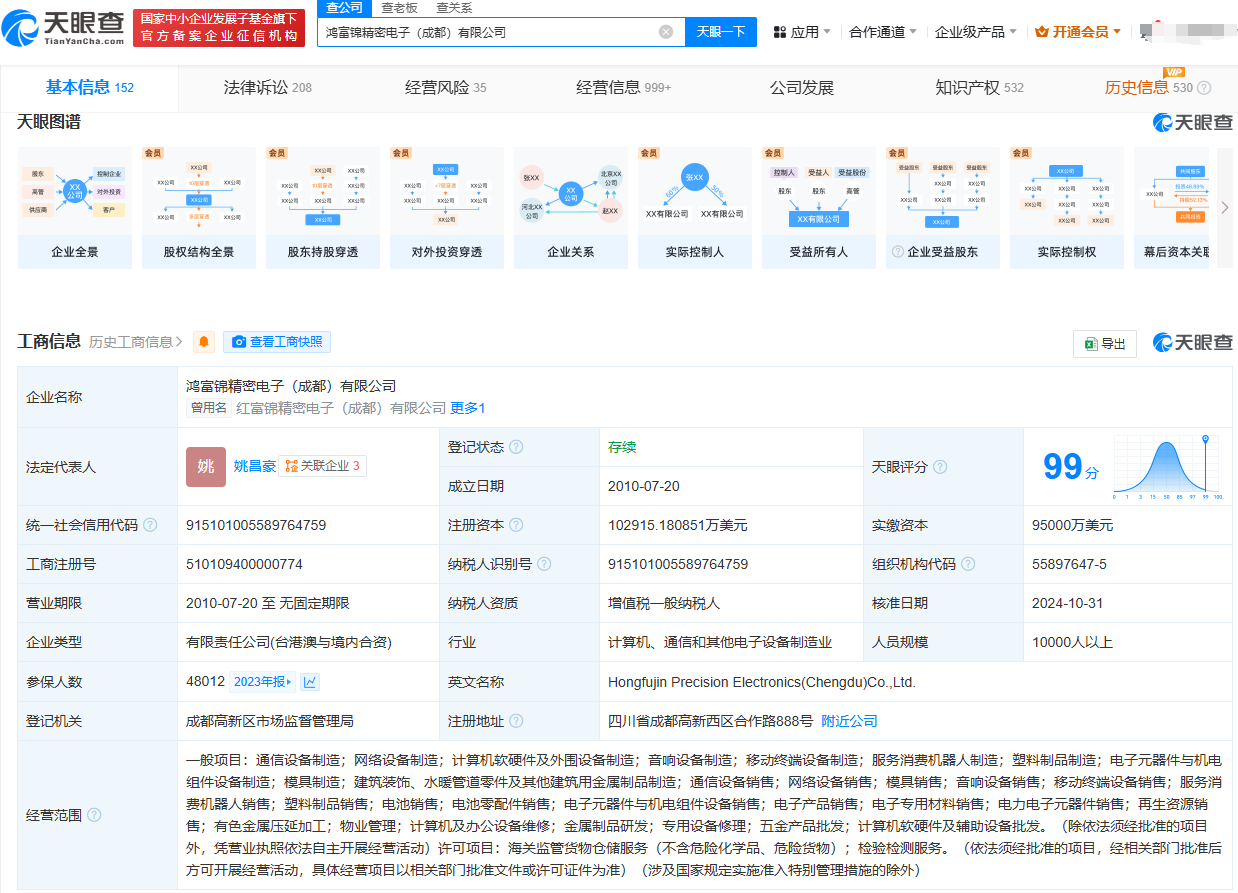Image resolution: width=1238 pixels, height=893 pixels.
Task: Click staff size 10000人以上
Action: [1072, 642]
